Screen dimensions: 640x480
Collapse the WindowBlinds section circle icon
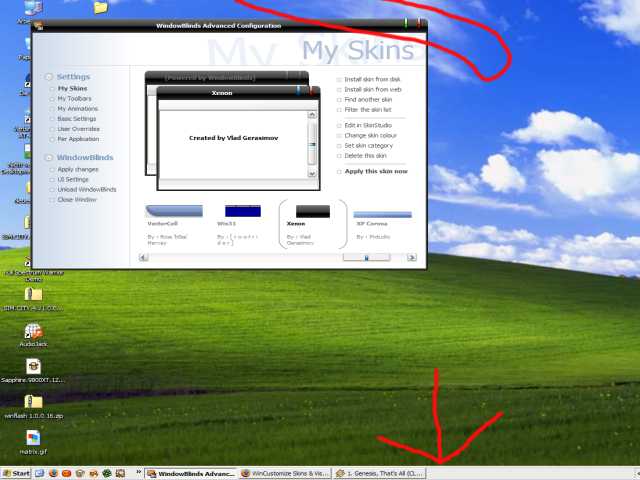coord(49,158)
